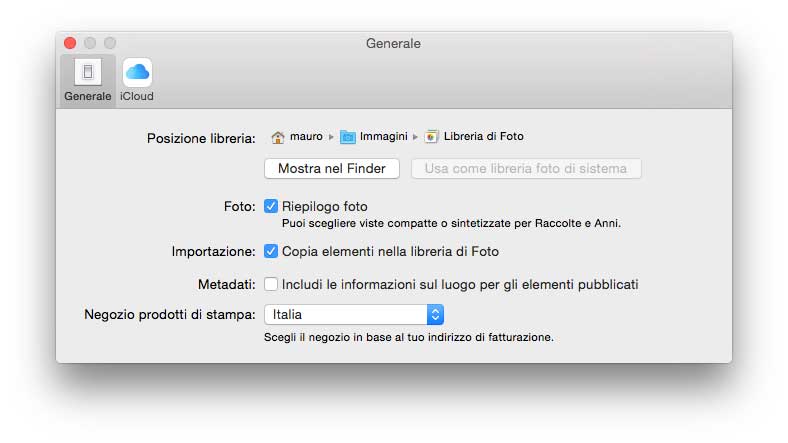The image size is (788, 443).
Task: Click the Libreria di Foto library icon
Action: (x=431, y=137)
